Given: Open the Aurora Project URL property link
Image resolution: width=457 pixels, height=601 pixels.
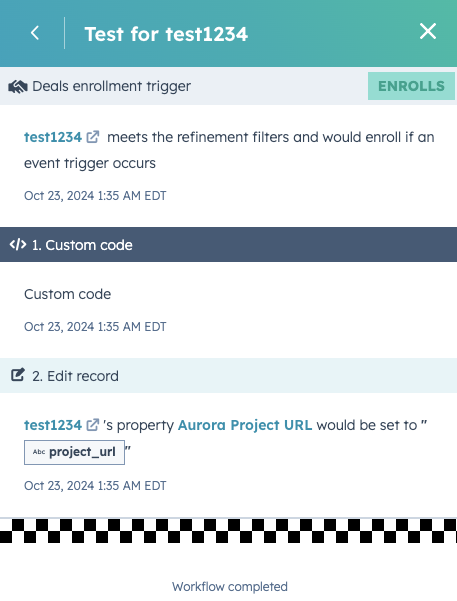Looking at the screenshot, I should click(x=245, y=425).
